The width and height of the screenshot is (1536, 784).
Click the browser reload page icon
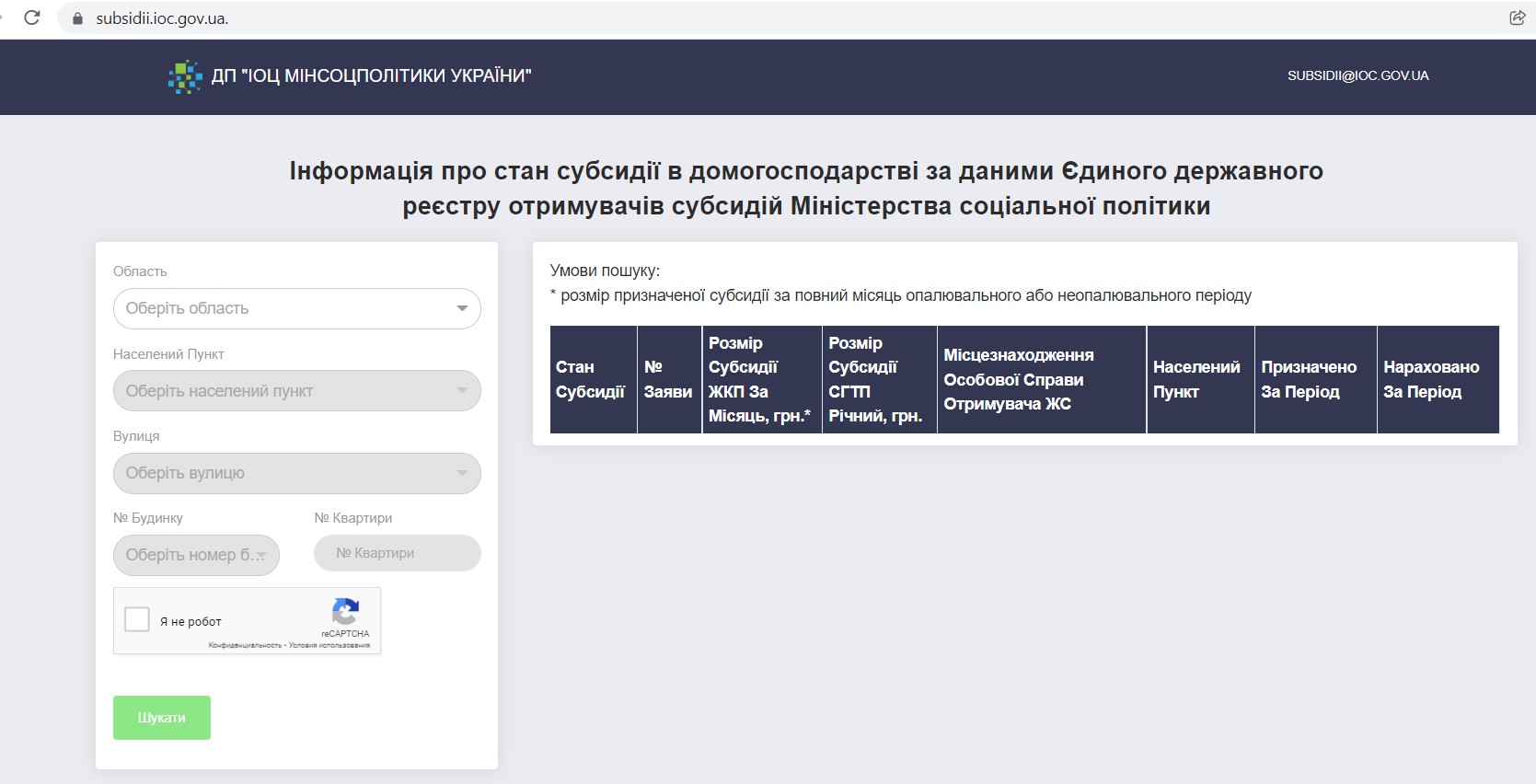click(x=32, y=17)
